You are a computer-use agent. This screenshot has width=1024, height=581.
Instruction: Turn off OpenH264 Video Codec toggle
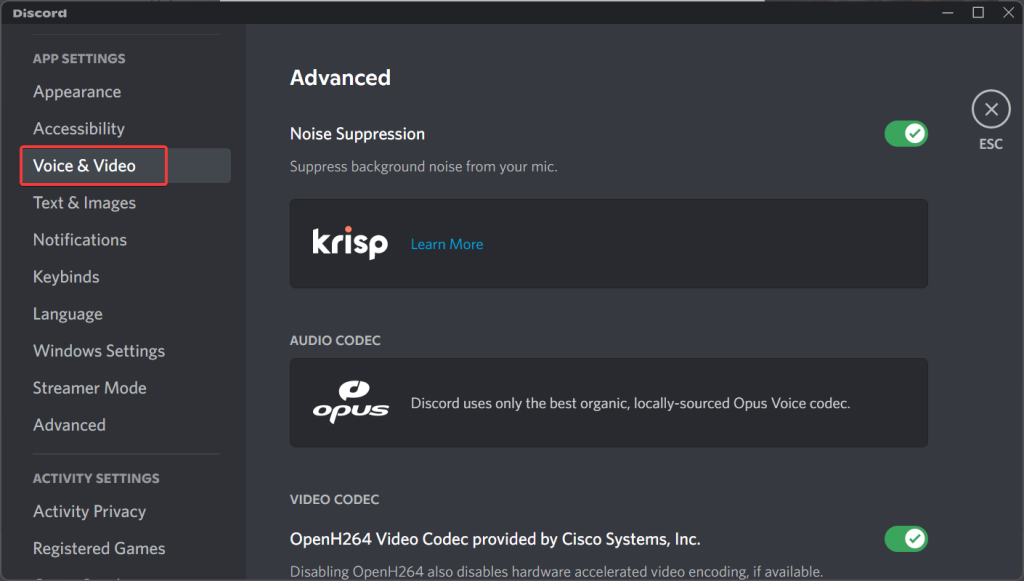pyautogui.click(x=906, y=539)
